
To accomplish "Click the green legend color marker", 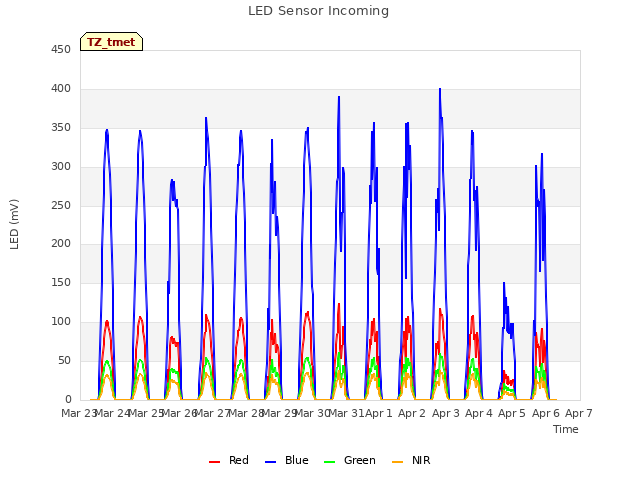I will pos(329,462).
